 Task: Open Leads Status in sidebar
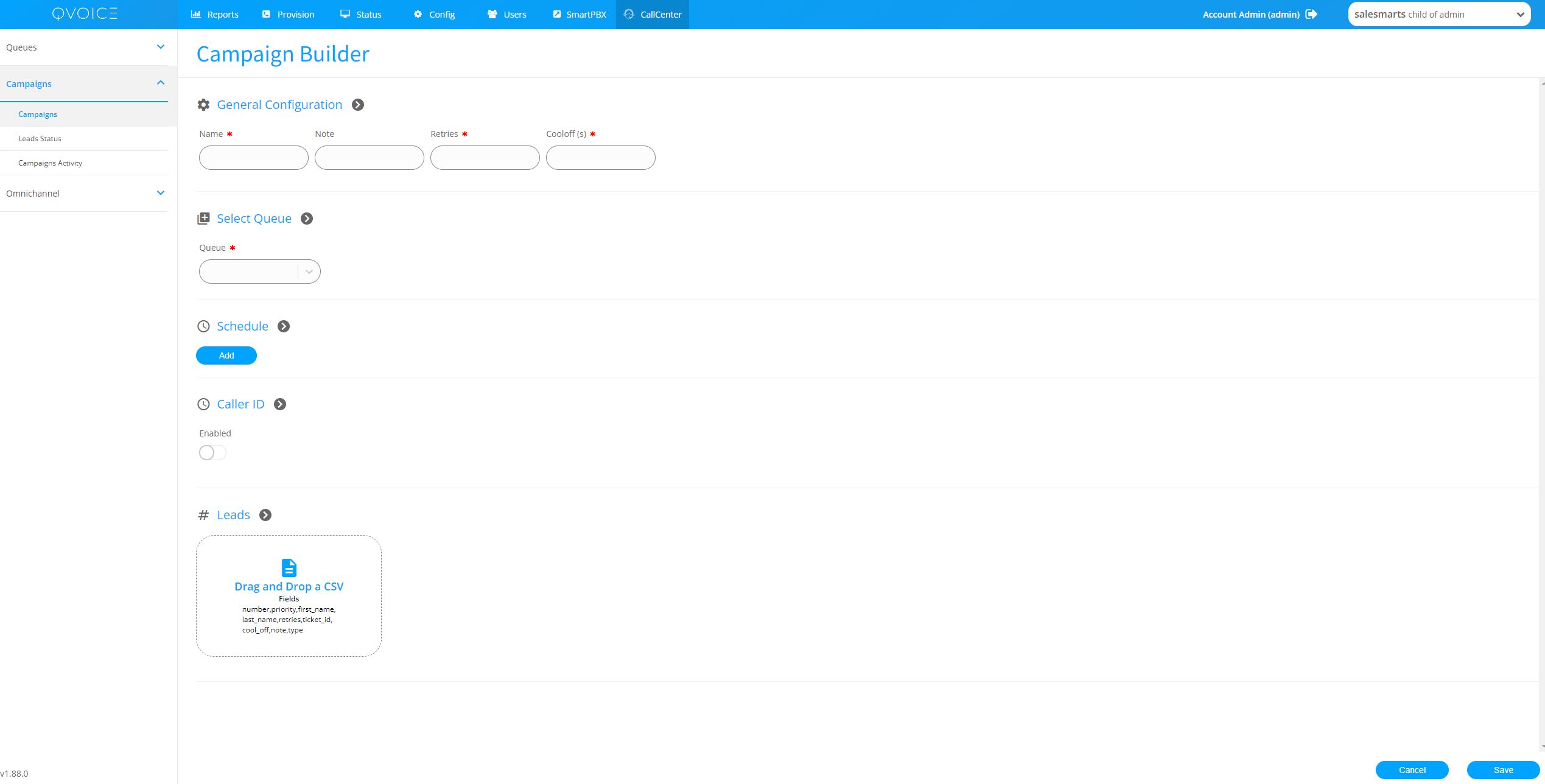pyautogui.click(x=40, y=139)
